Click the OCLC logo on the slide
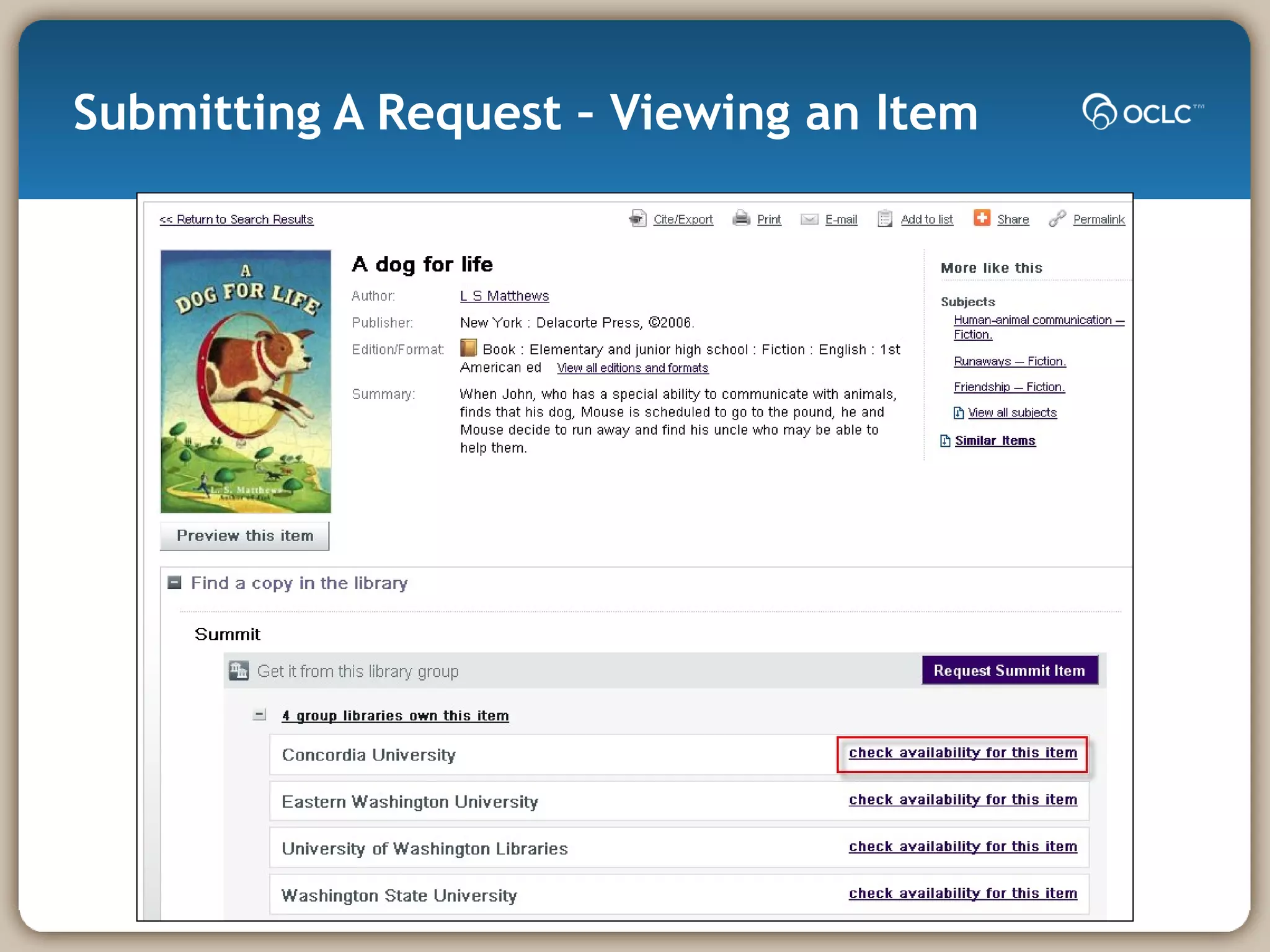 coord(1142,112)
